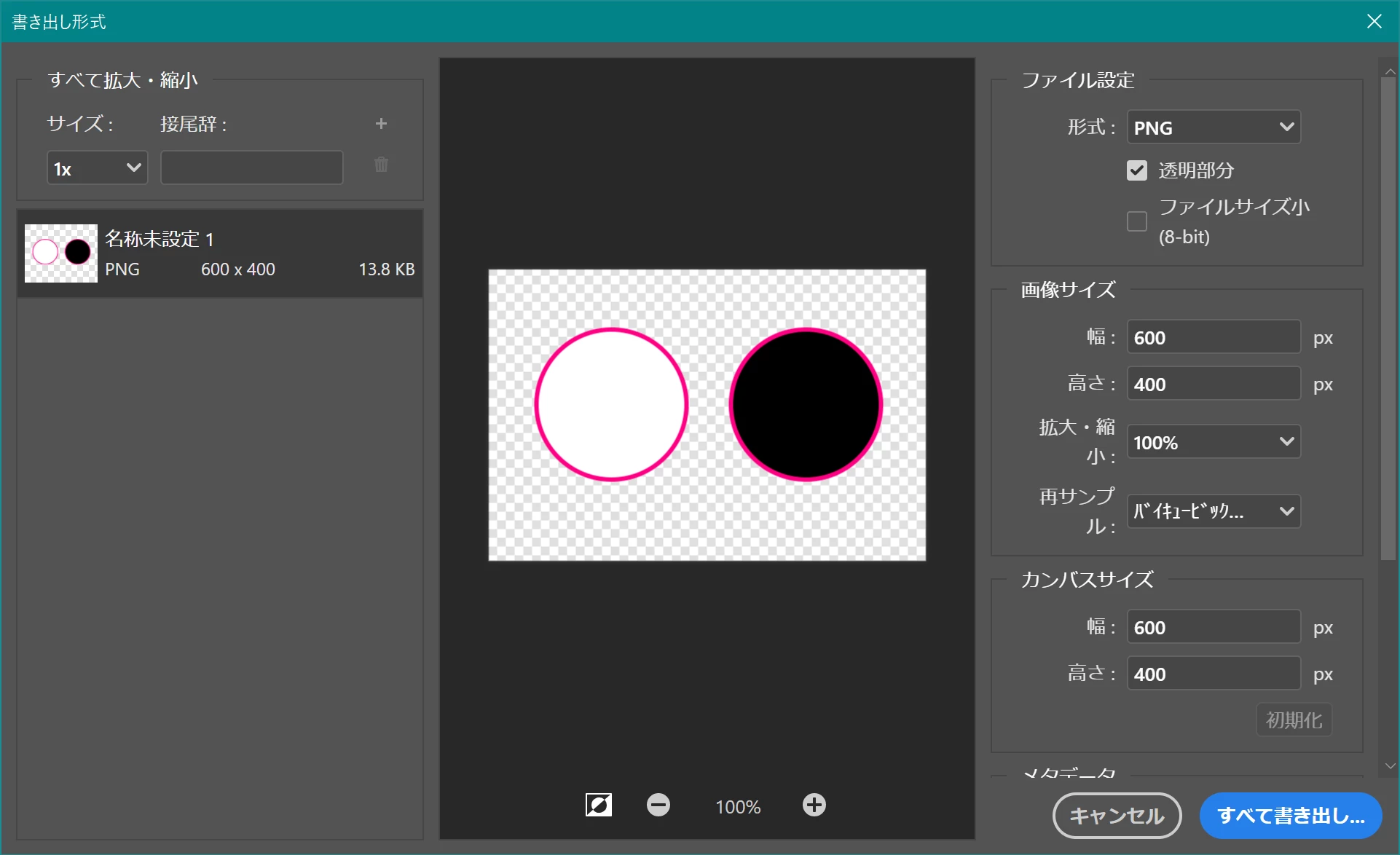This screenshot has height=855, width=1400.
Task: Zoom in preview with plus icon
Action: pyautogui.click(x=814, y=805)
